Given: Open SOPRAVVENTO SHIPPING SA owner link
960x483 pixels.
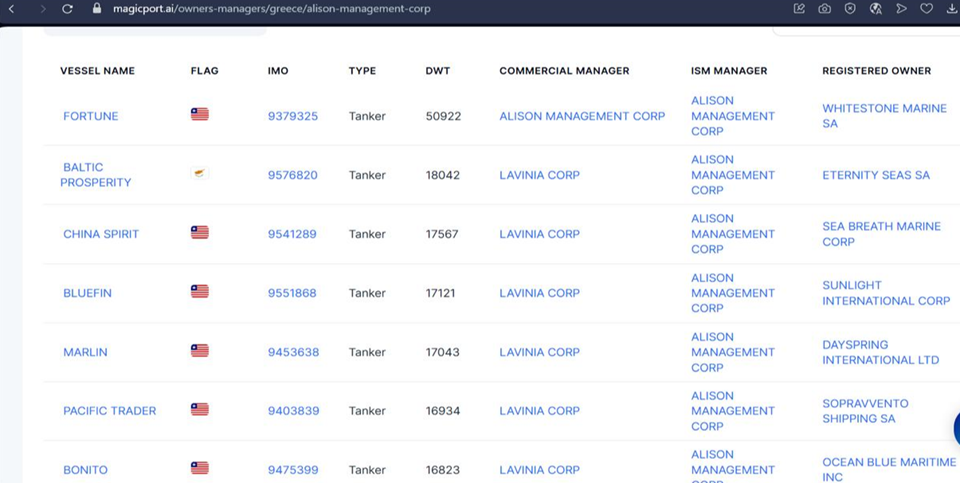Looking at the screenshot, I should click(865, 411).
